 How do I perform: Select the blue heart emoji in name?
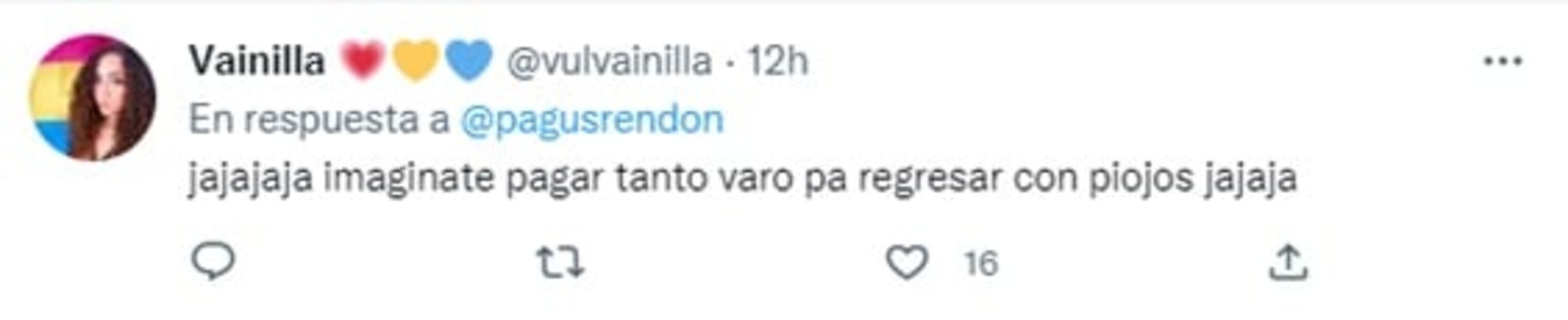[468, 60]
